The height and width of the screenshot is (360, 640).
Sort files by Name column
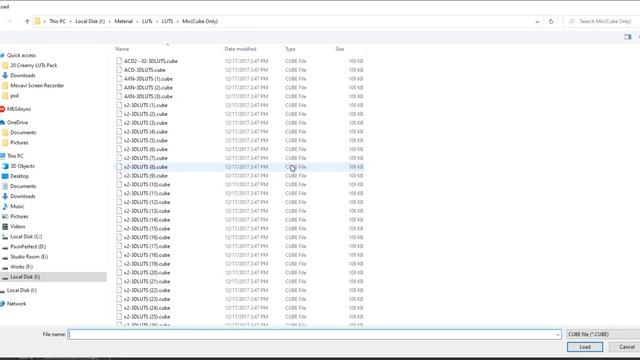pyautogui.click(x=122, y=49)
